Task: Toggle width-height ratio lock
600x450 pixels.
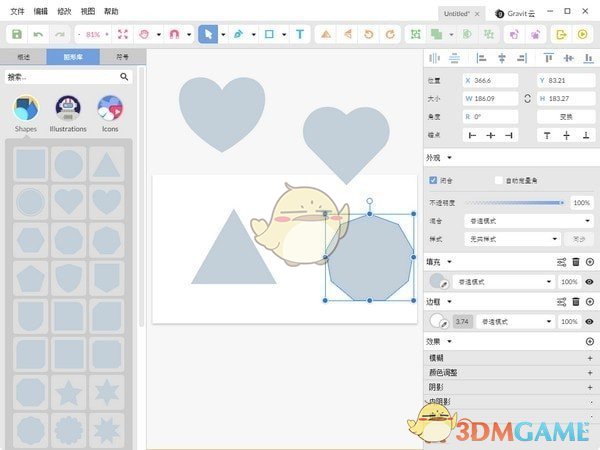Action: 527,98
